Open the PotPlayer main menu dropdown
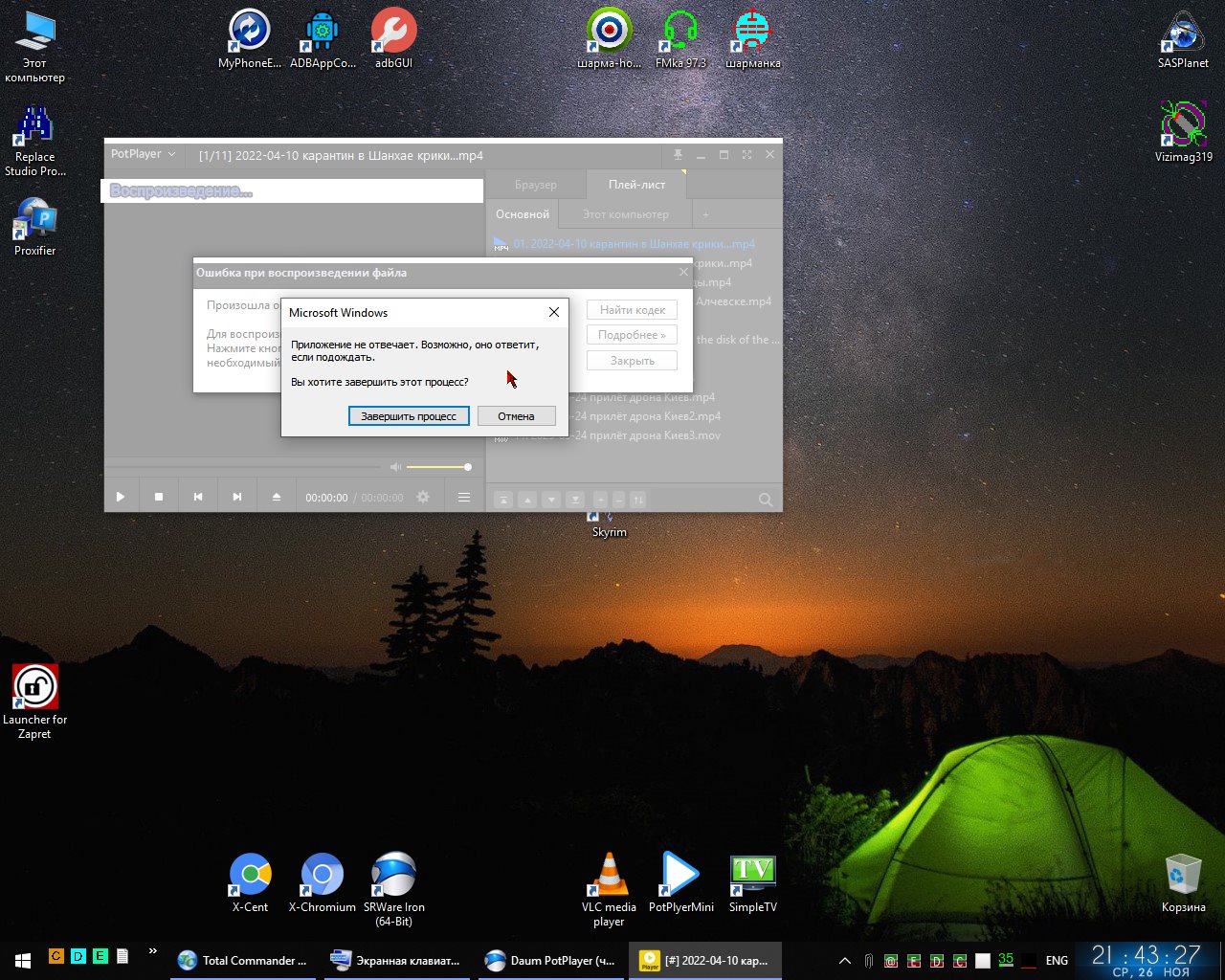Viewport: 1225px width, 980px height. point(144,154)
